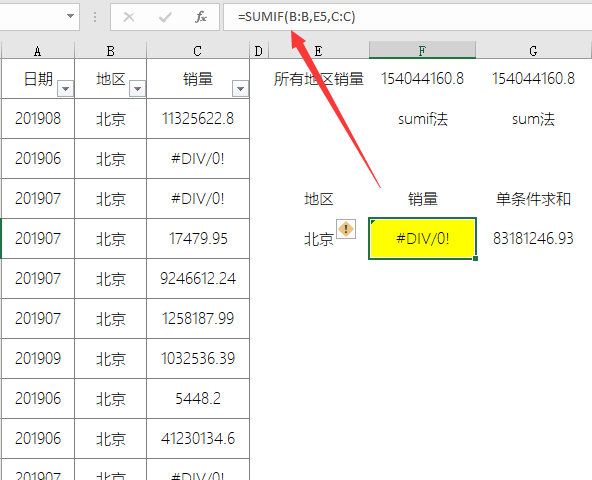592x480 pixels.
Task: Select 154044160.8 total in column F
Action: 422,79
